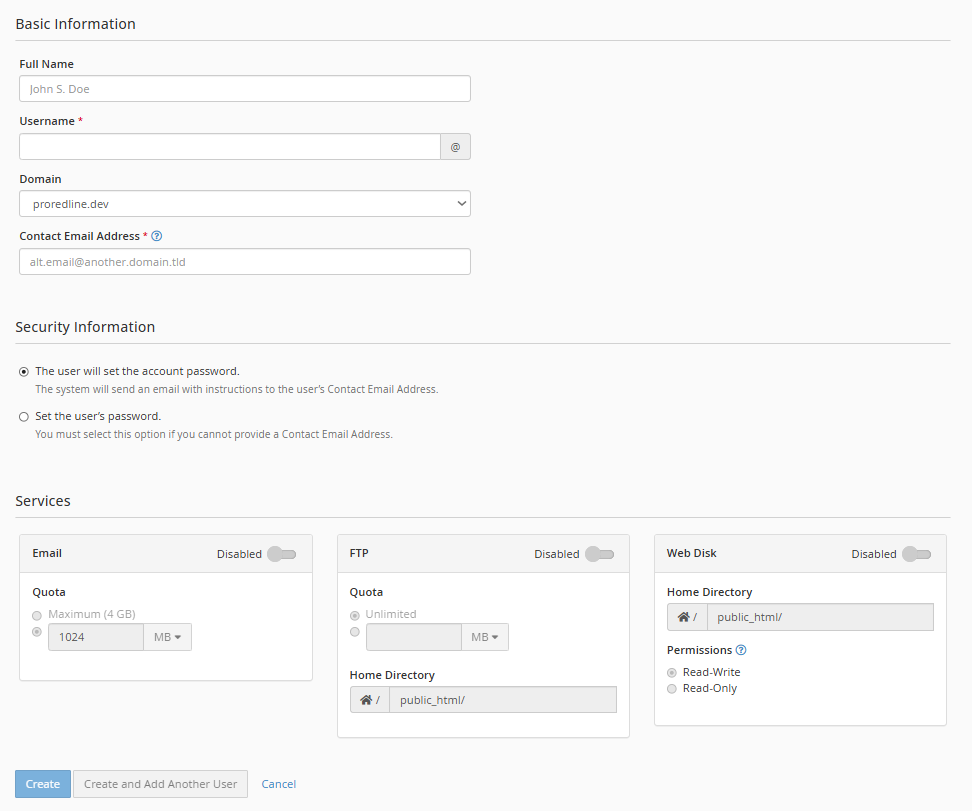
Task: Enable the Email service toggle
Action: (281, 554)
